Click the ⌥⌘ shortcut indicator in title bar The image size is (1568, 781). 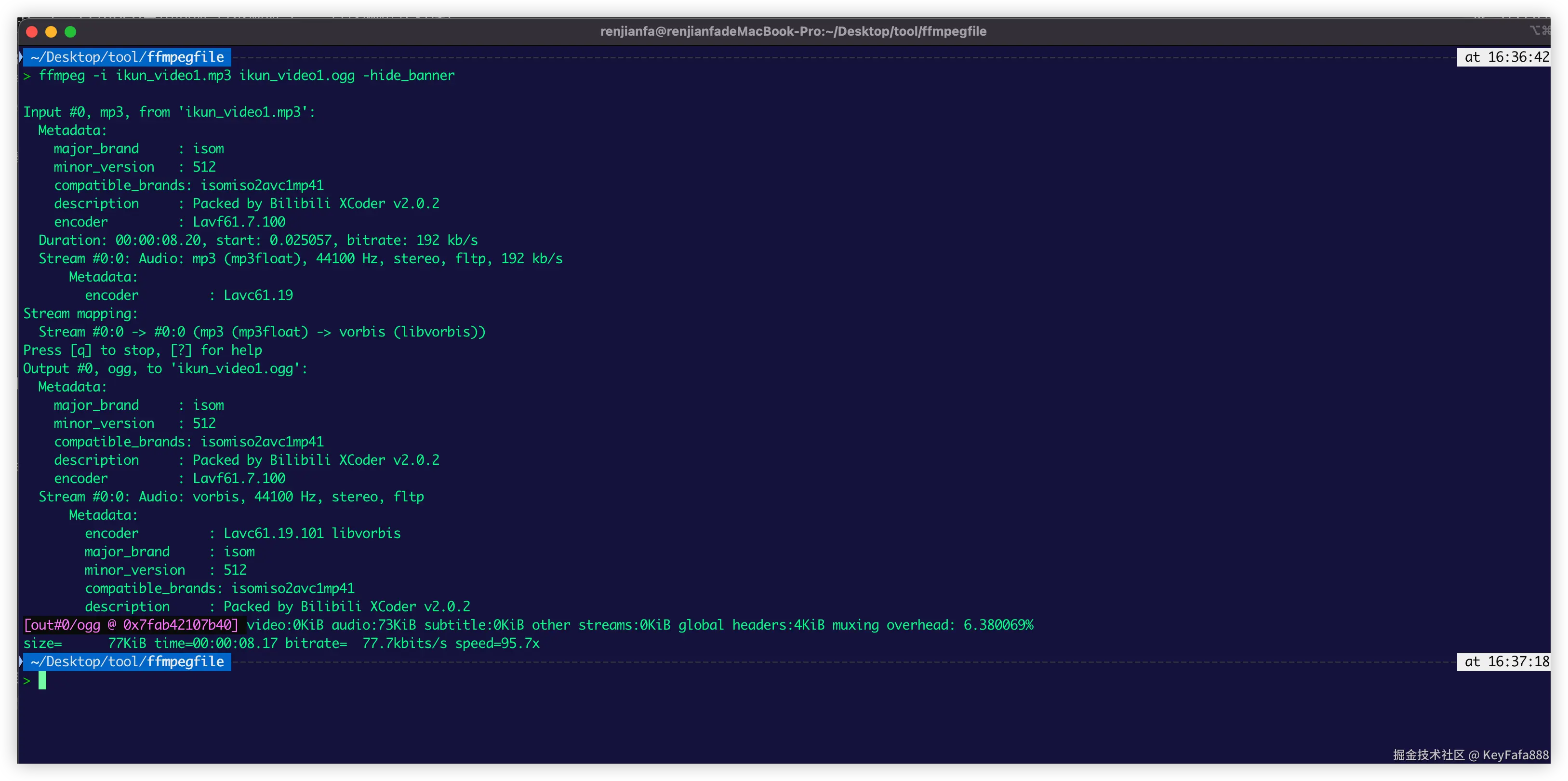click(1540, 30)
